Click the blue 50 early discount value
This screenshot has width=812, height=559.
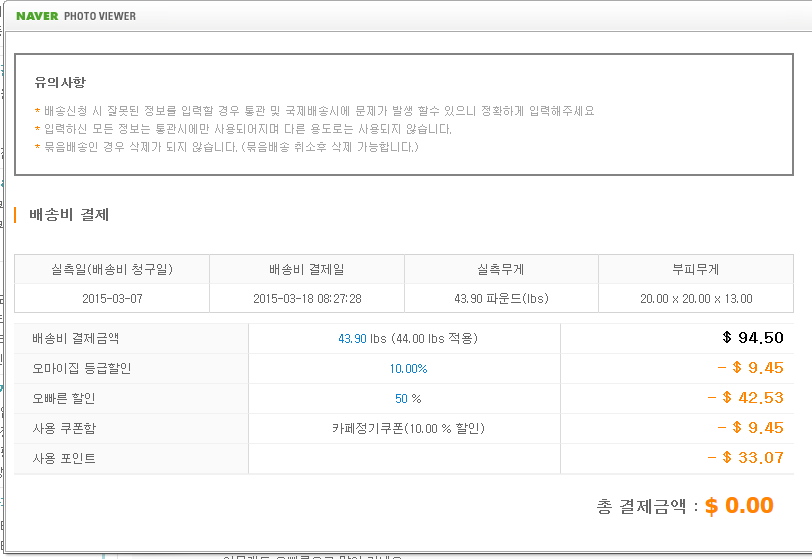coord(401,399)
